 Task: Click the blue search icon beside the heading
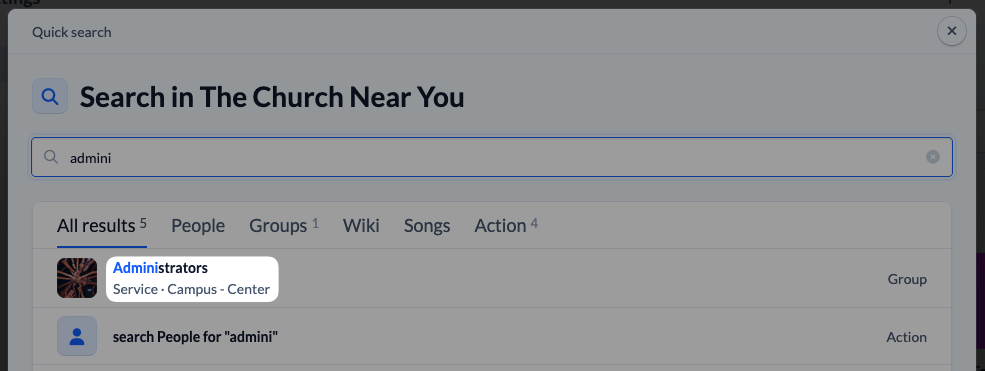point(50,96)
